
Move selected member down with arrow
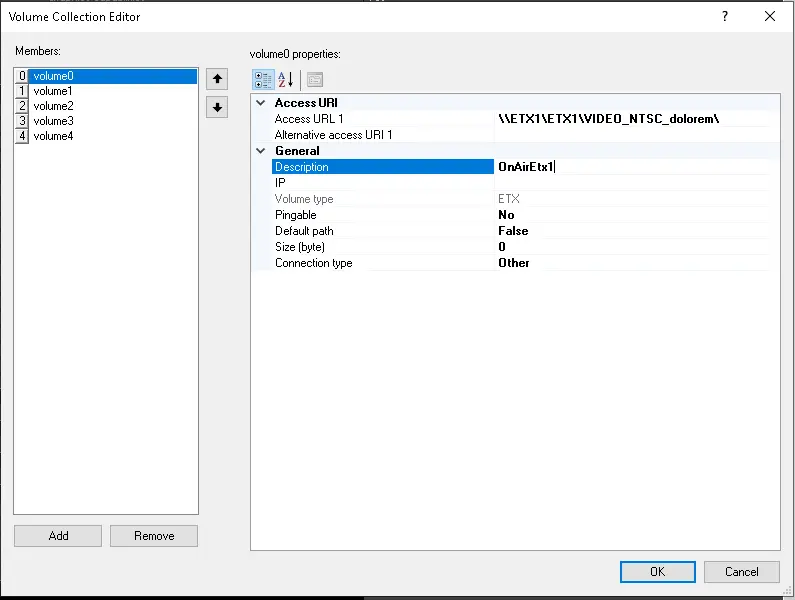[217, 107]
